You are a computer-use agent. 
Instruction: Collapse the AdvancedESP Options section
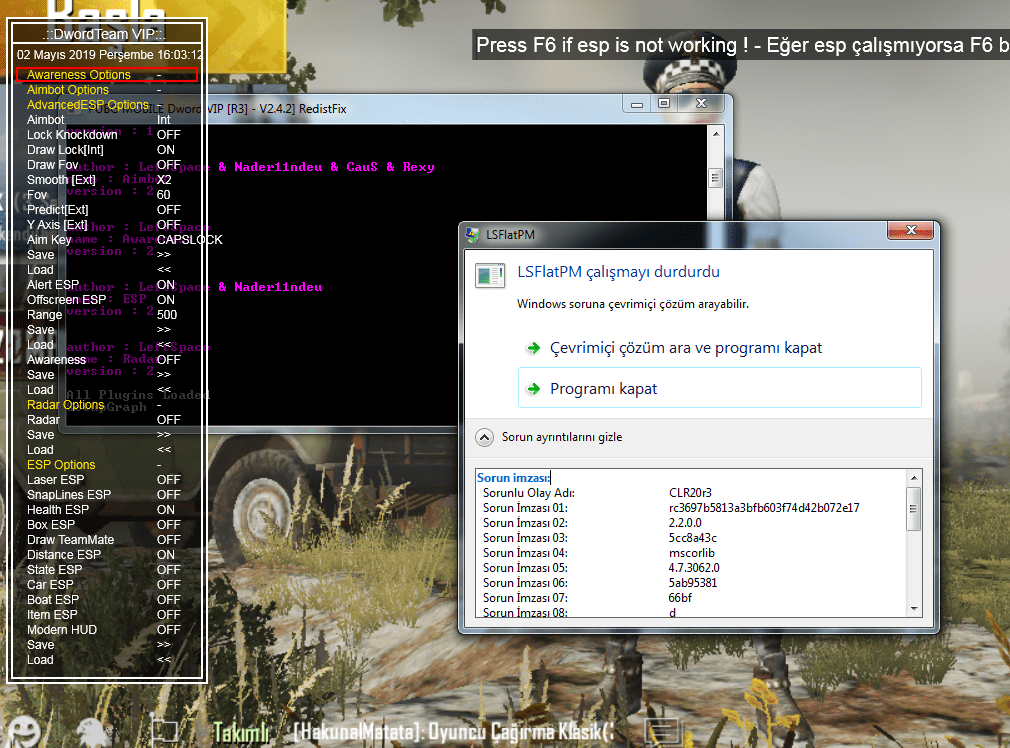pos(106,105)
